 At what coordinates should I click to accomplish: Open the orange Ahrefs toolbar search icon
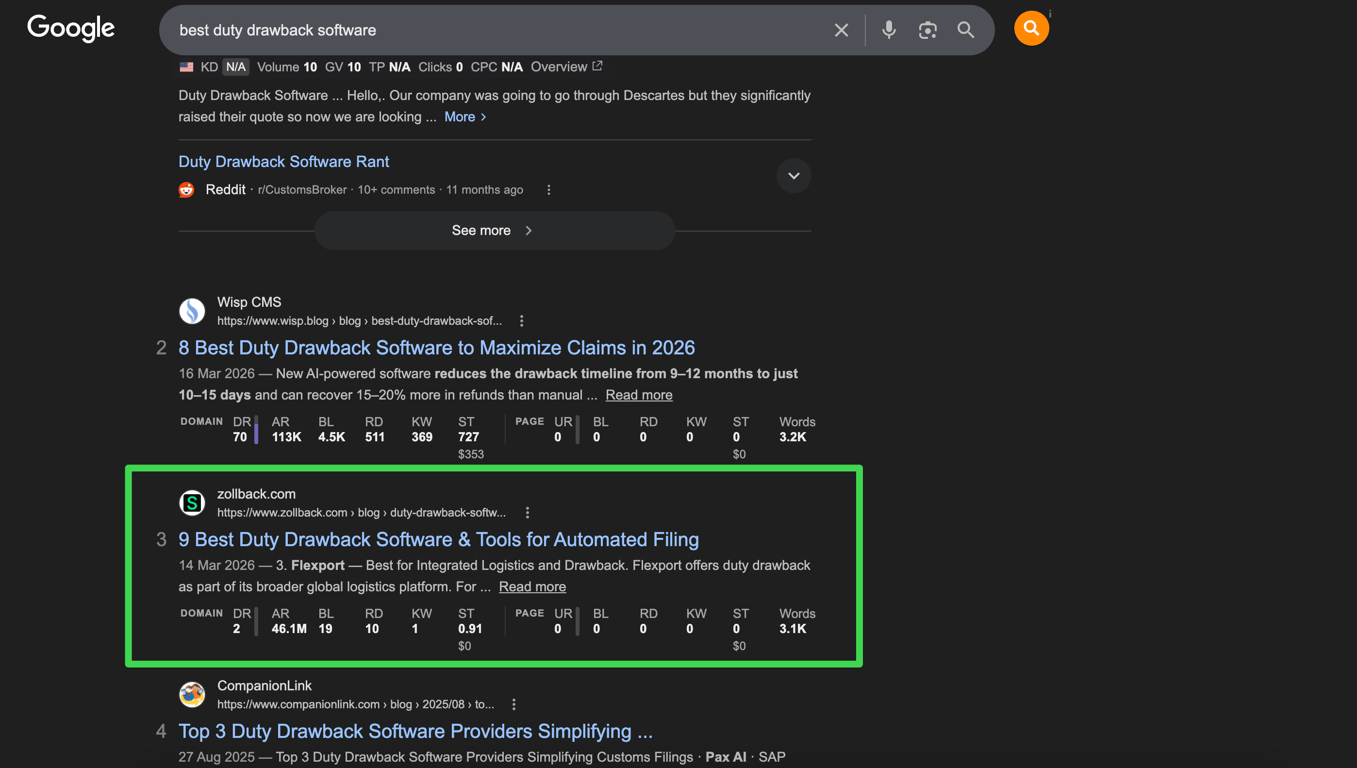click(x=1031, y=29)
